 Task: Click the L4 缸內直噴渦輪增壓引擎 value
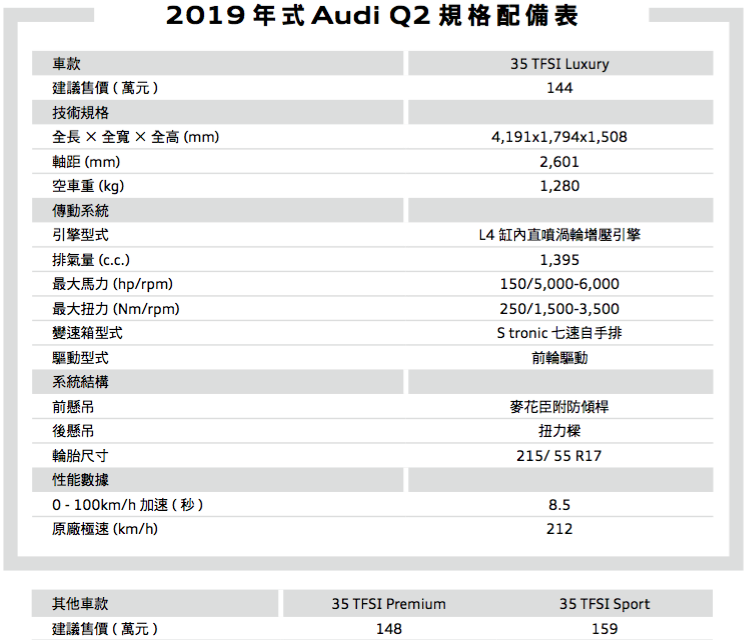560,235
